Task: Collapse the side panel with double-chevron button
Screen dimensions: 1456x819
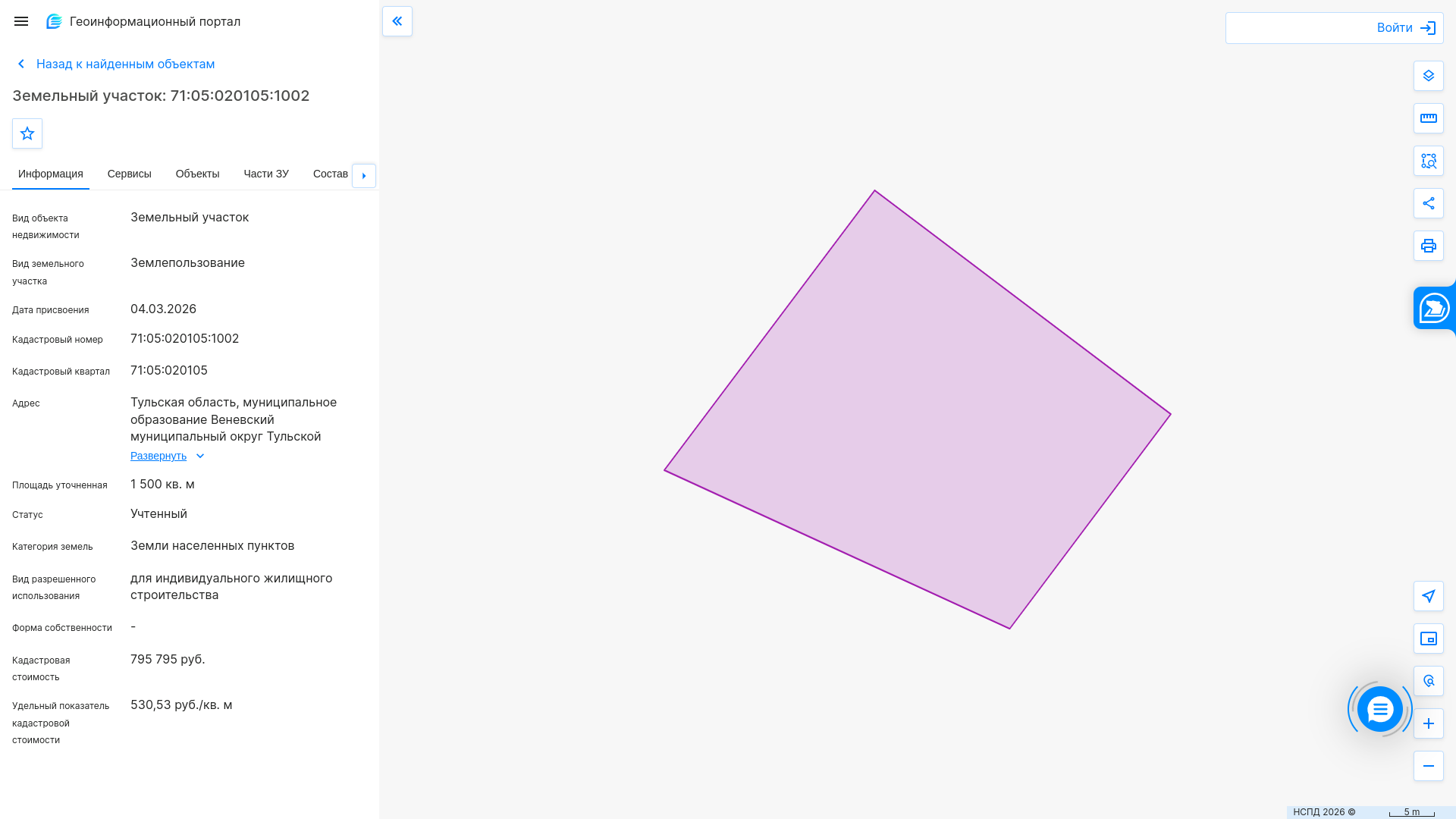Action: point(397,21)
